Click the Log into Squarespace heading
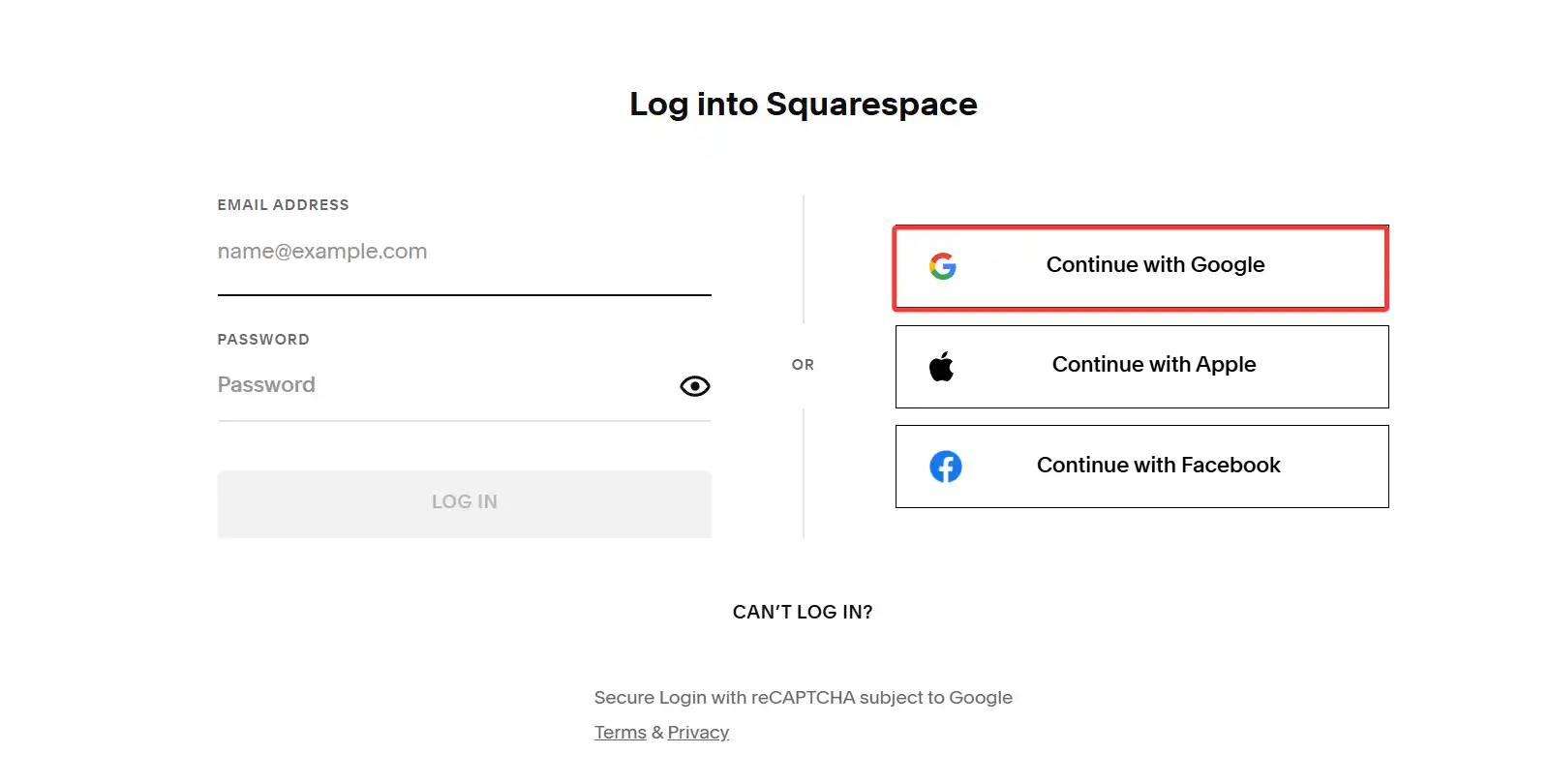Screen dimensions: 1550x784 point(803,105)
